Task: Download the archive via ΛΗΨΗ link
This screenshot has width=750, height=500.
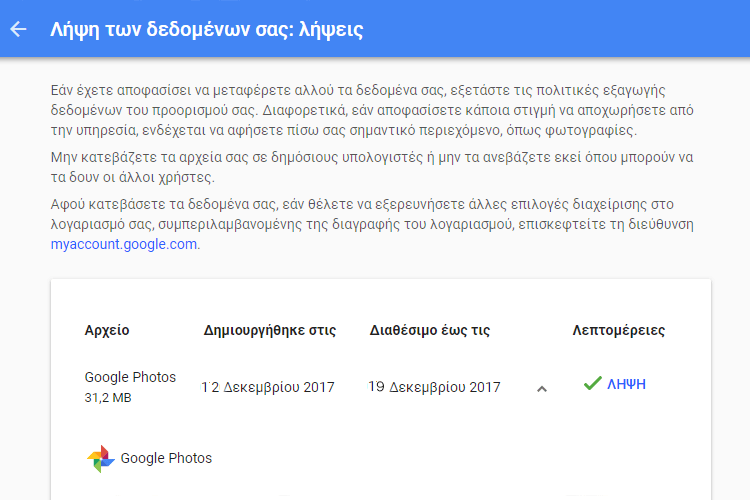Action: pos(626,384)
